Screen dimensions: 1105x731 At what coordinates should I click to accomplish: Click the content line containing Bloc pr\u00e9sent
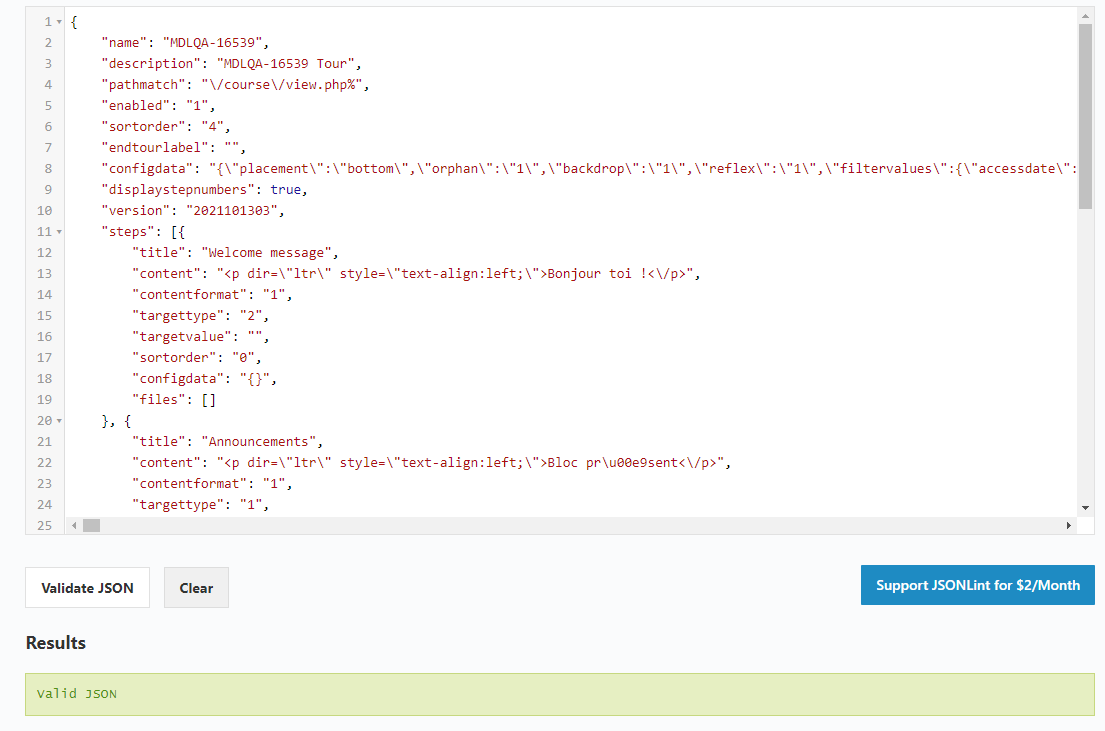431,463
